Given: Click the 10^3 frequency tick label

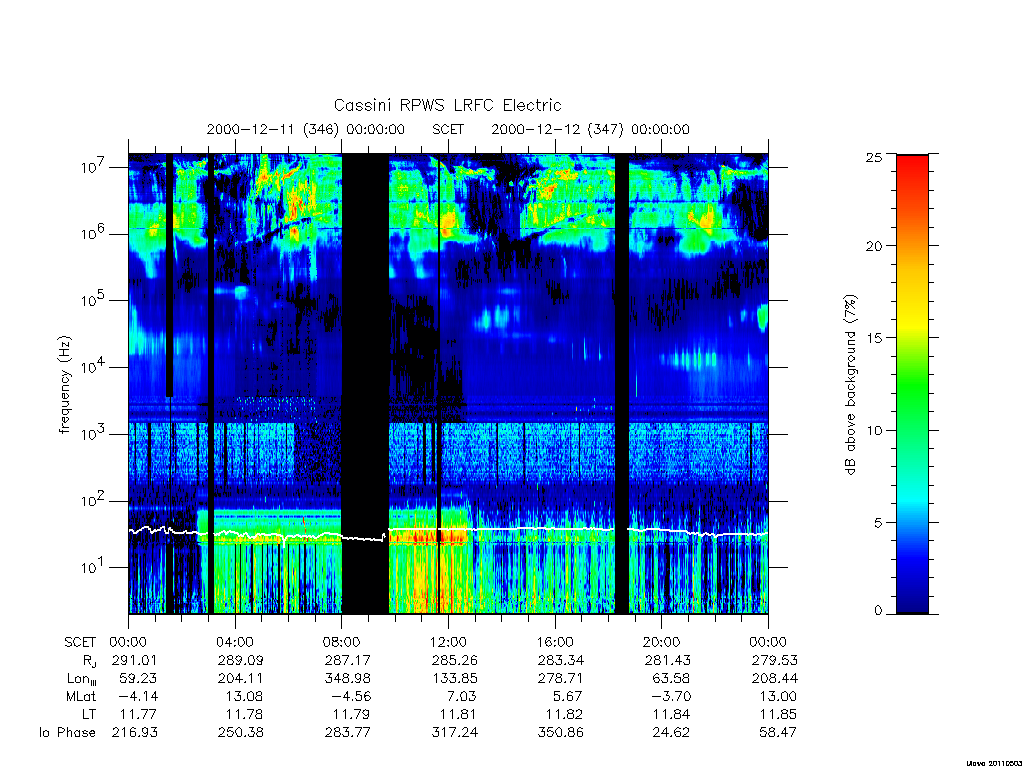Looking at the screenshot, I should point(93,434).
